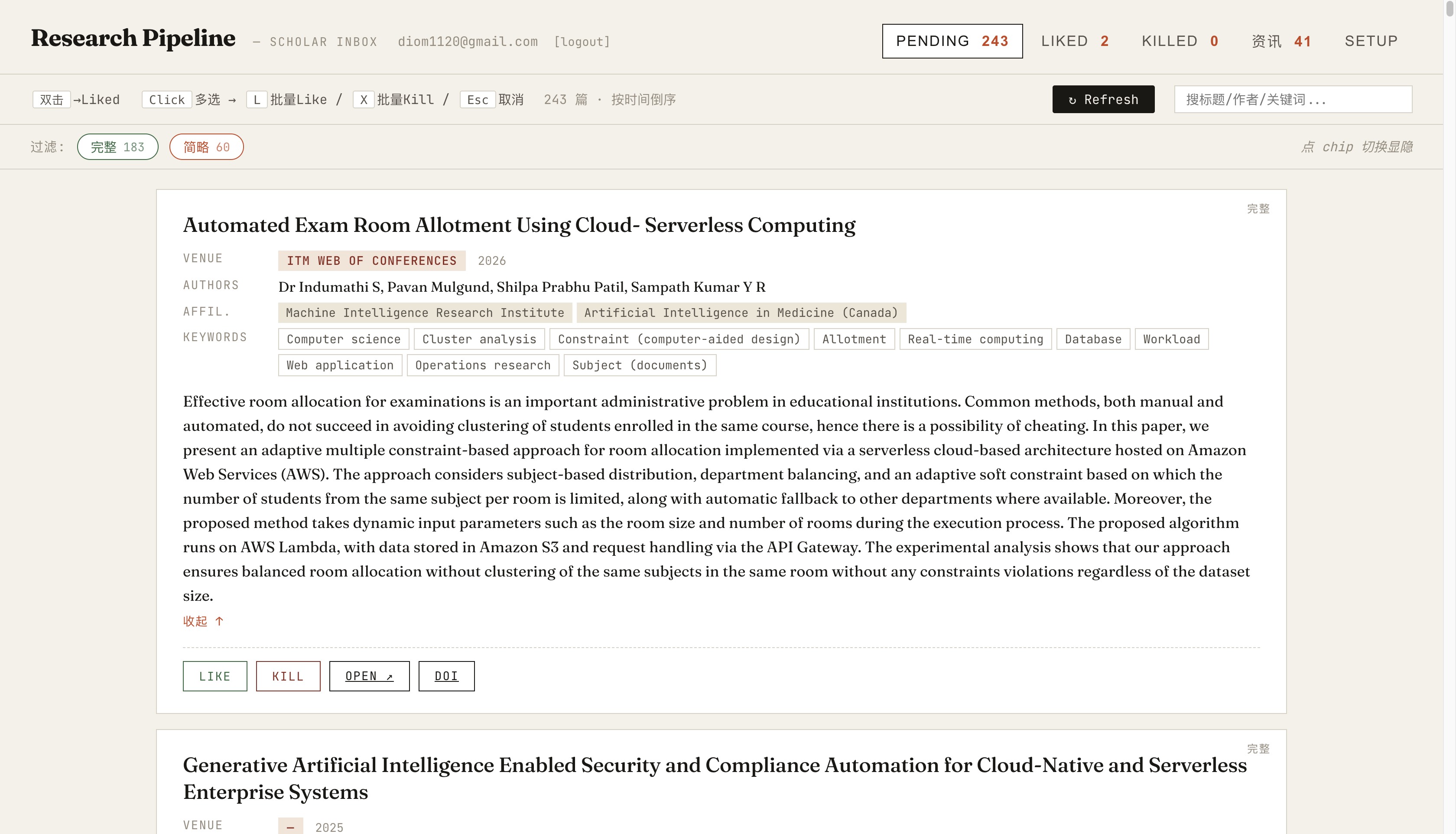This screenshot has height=834, width=1456.
Task: Kill the Exam Room Allotment paper
Action: (288, 676)
